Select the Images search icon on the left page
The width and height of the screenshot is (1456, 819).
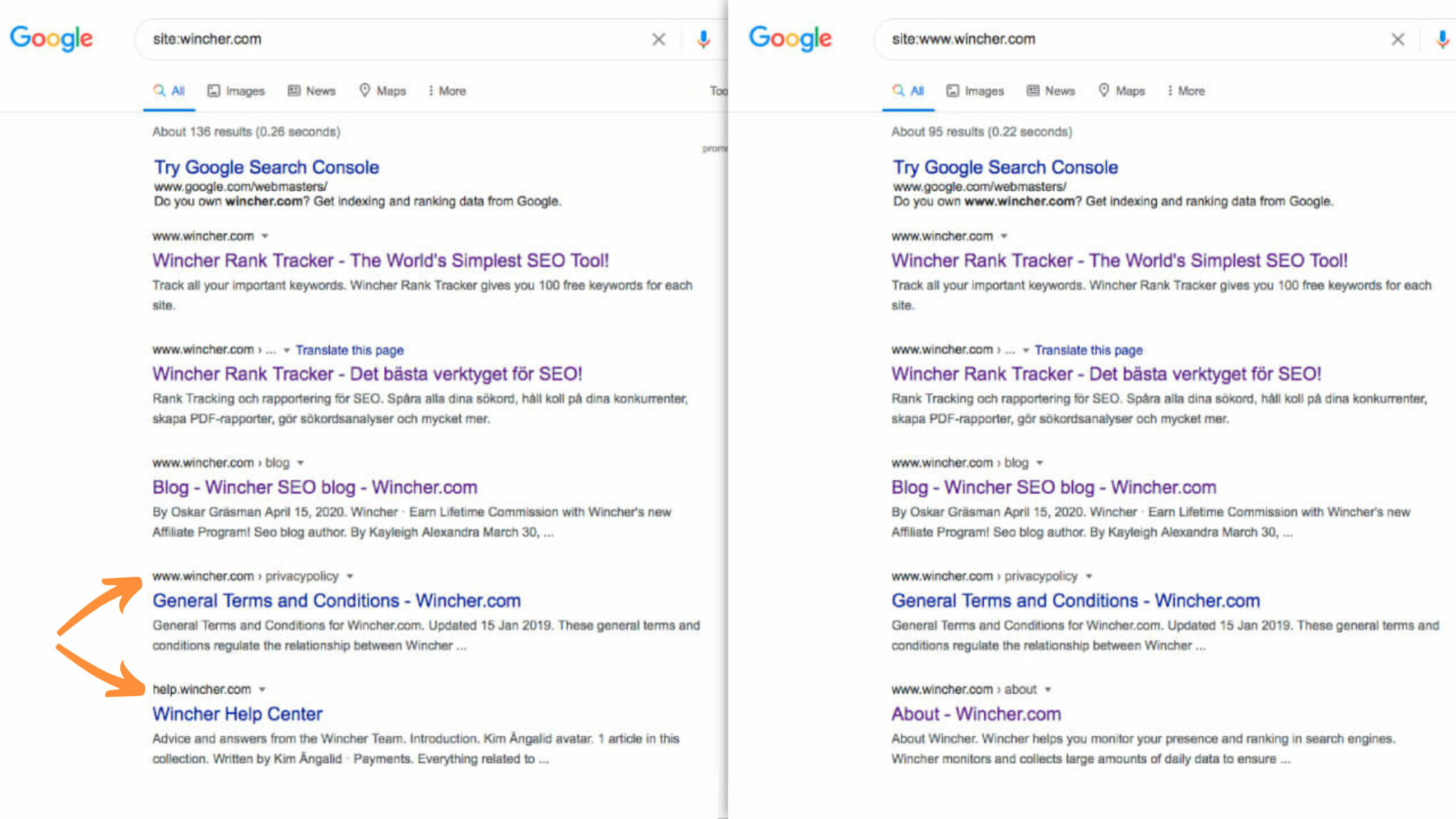pos(215,90)
